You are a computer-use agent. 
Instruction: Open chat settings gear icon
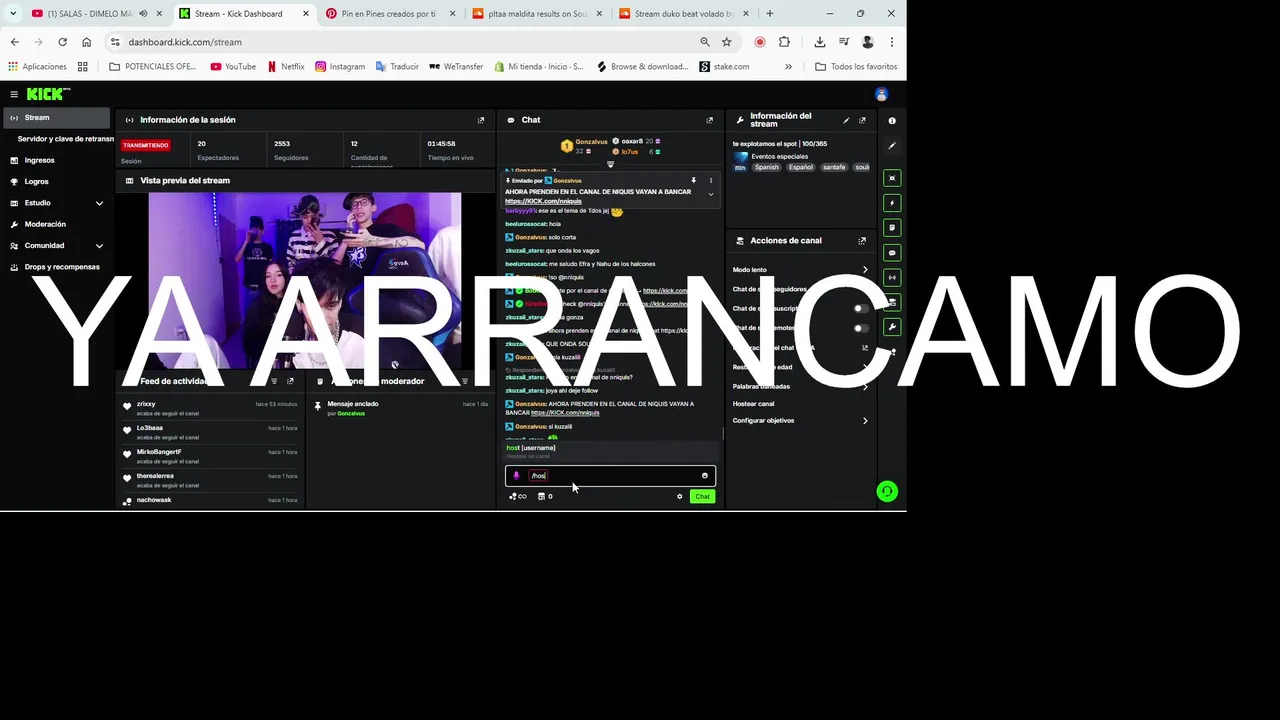680,496
